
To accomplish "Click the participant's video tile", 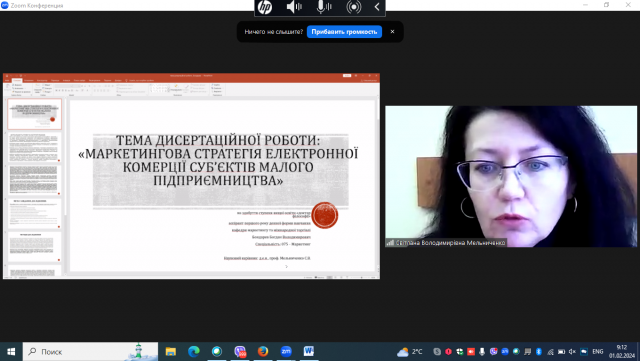I will (x=511, y=176).
